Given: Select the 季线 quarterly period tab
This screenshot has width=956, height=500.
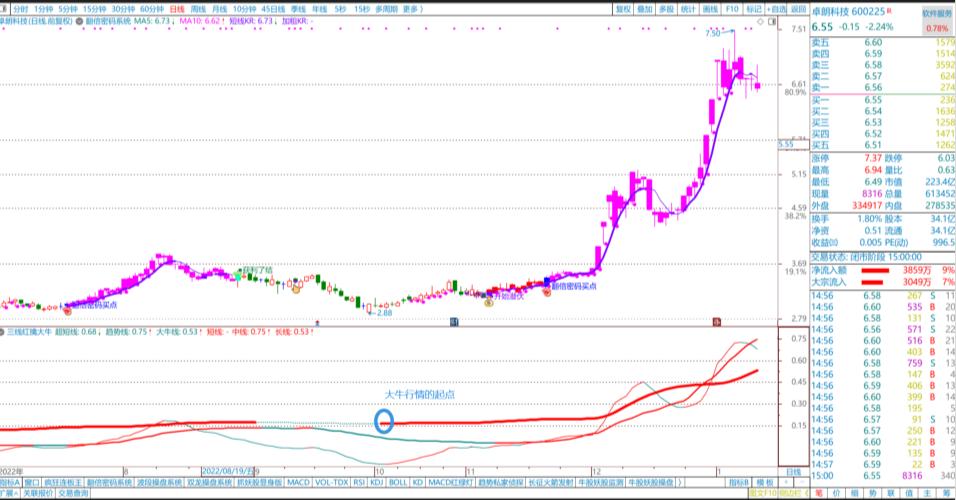Looking at the screenshot, I should pyautogui.click(x=298, y=9).
